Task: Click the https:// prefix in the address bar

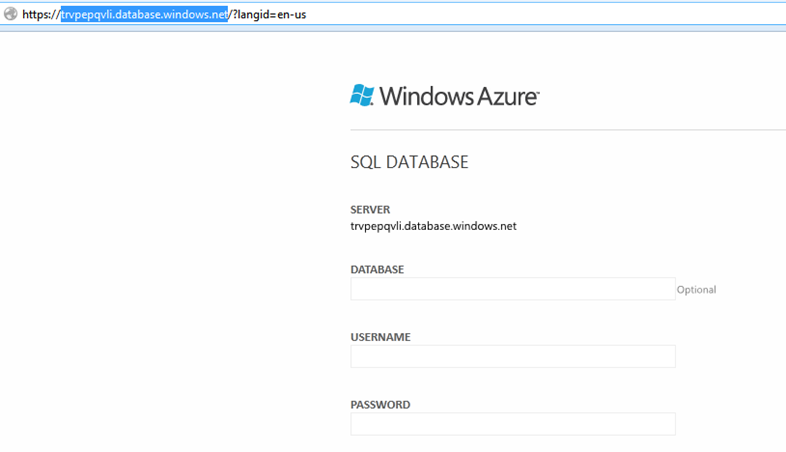Action: pyautogui.click(x=41, y=15)
